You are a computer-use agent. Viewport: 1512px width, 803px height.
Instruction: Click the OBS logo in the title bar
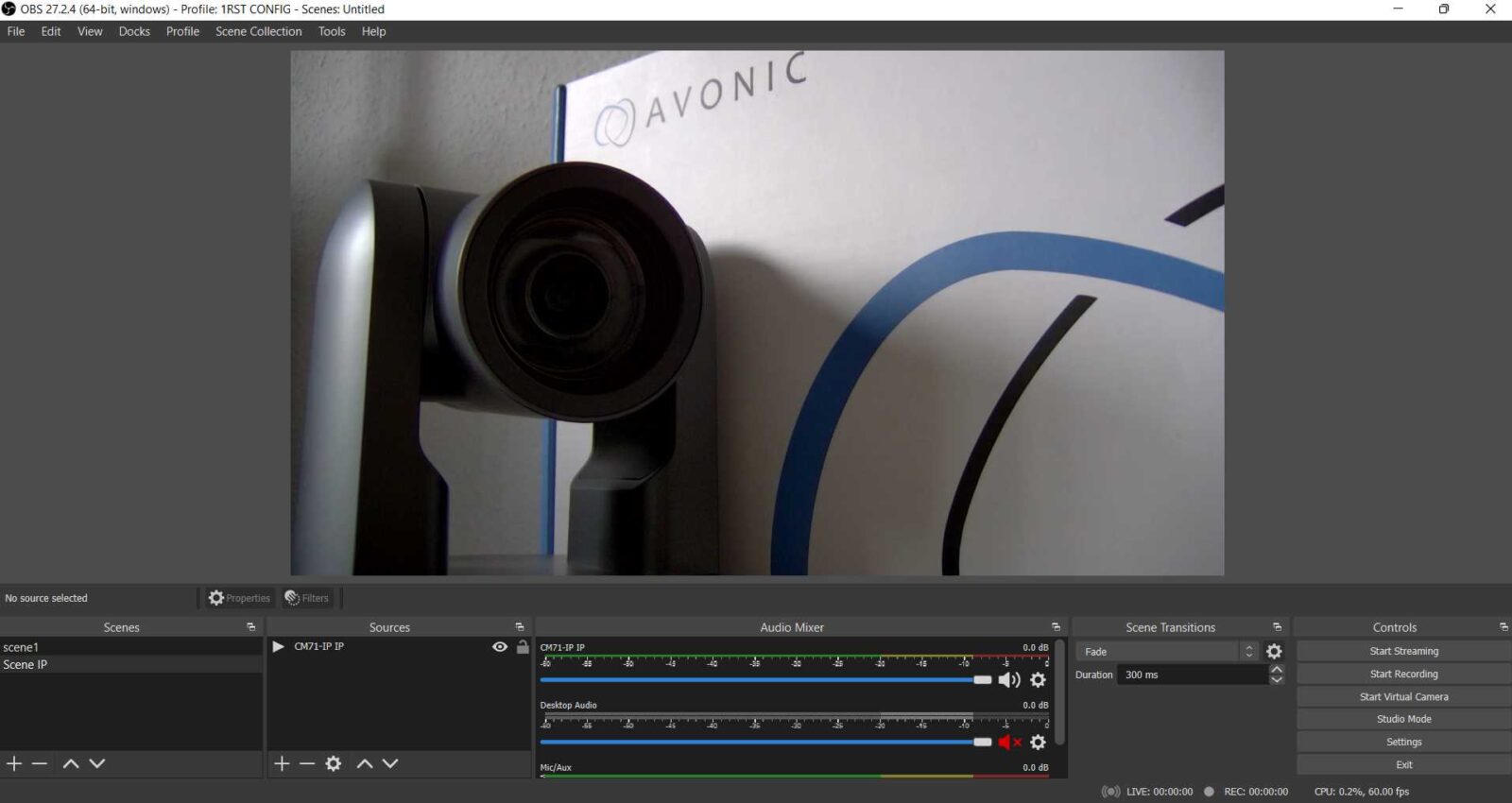click(9, 9)
